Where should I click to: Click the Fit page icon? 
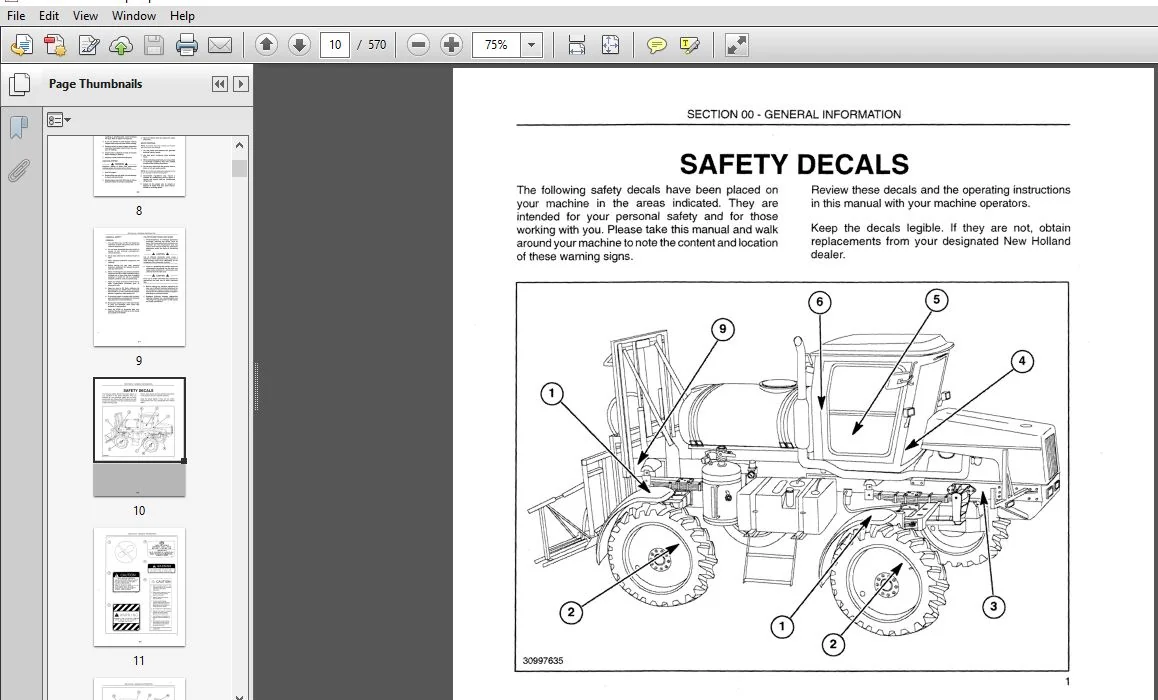[x=610, y=45]
